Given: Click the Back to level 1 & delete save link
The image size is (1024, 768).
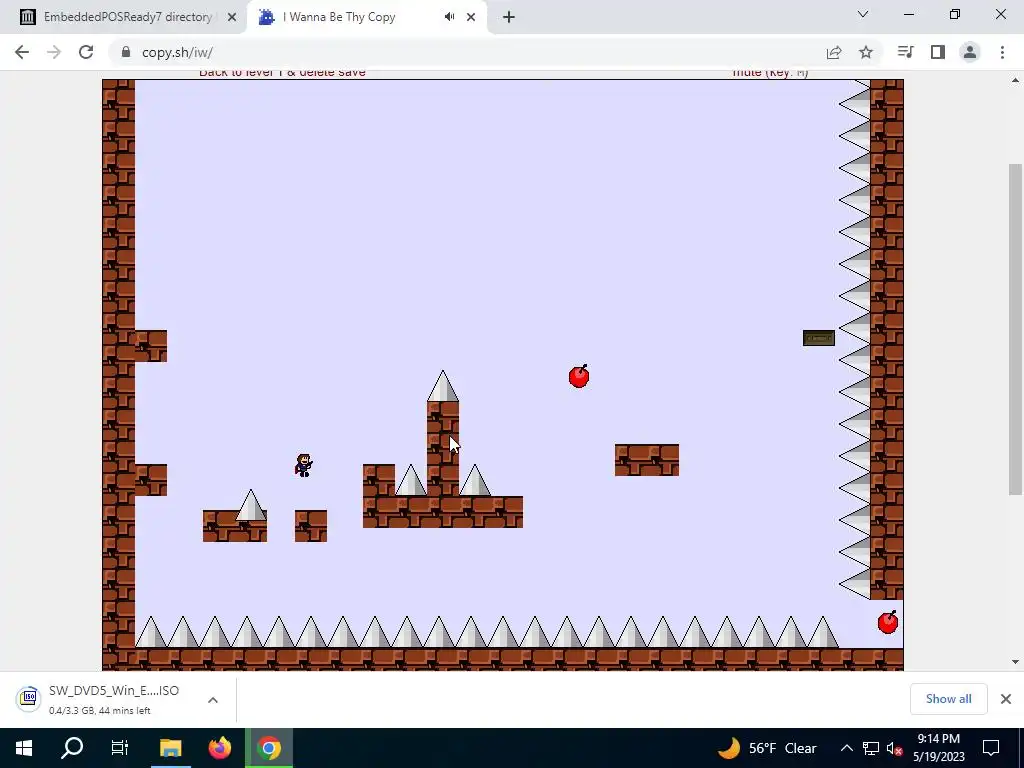Looking at the screenshot, I should [x=282, y=72].
